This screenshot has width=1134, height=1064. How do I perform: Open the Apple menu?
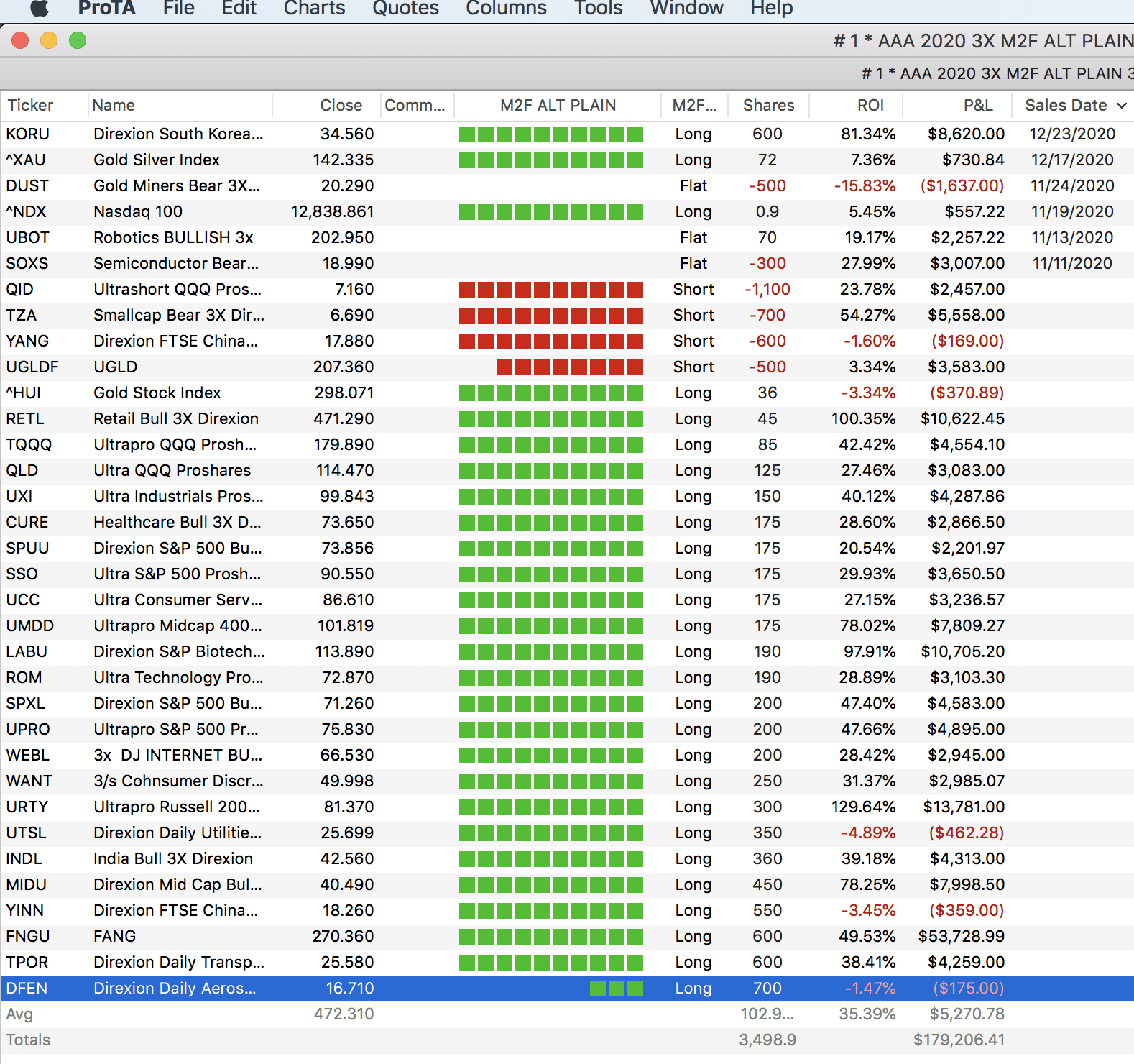coord(40,8)
